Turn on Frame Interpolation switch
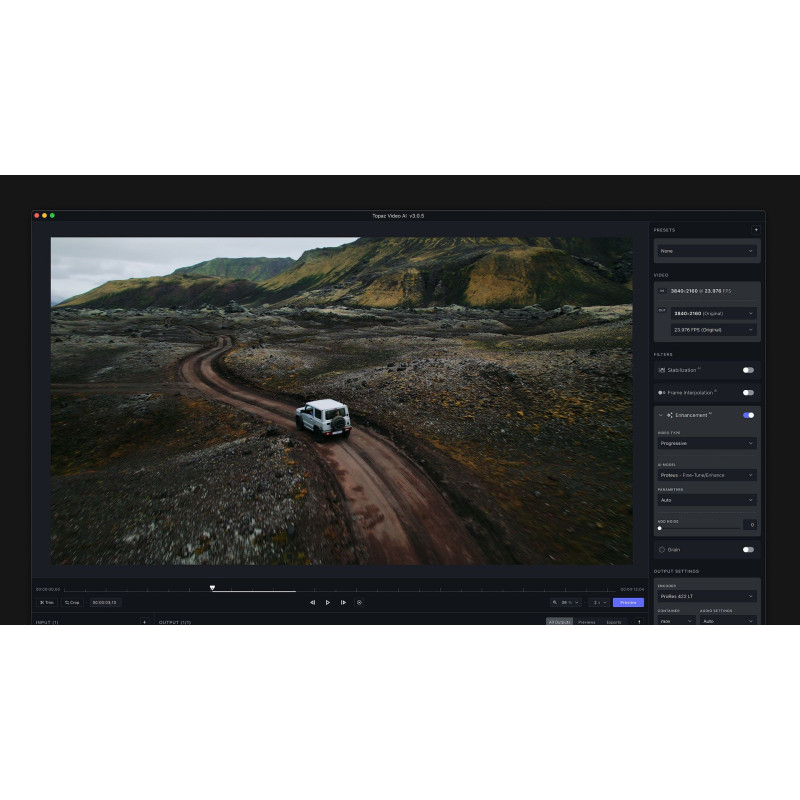800x800 pixels. point(748,392)
